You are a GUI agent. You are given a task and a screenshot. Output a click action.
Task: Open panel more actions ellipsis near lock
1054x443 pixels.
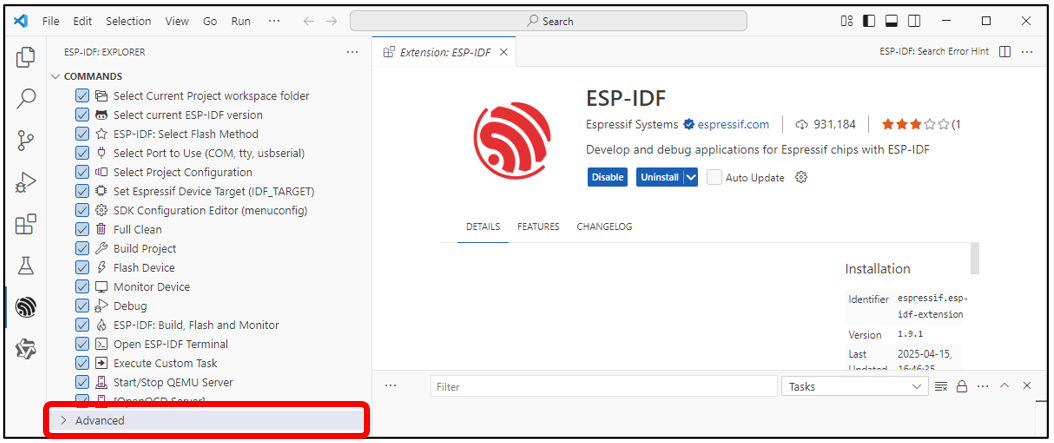pos(983,387)
